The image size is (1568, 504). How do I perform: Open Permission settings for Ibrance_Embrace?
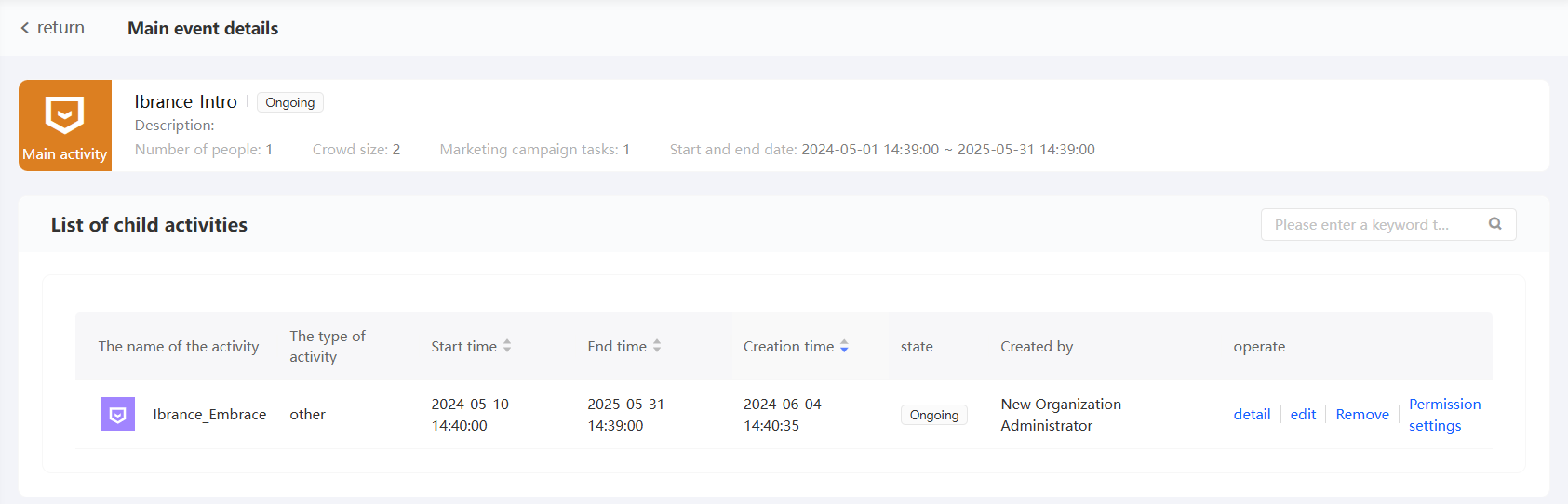point(1444,415)
